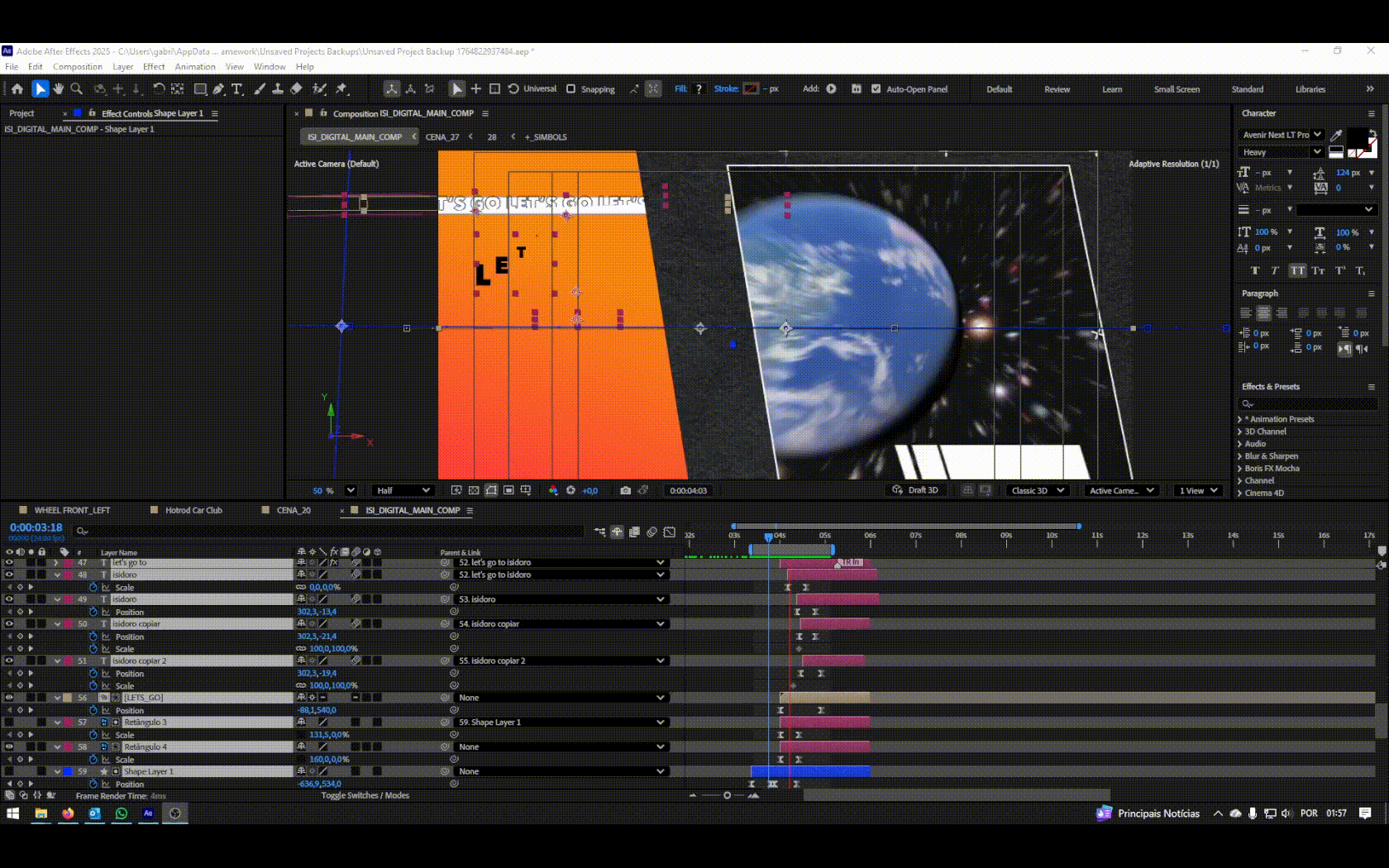Open the Animation menu
1389x868 pixels.
[195, 67]
